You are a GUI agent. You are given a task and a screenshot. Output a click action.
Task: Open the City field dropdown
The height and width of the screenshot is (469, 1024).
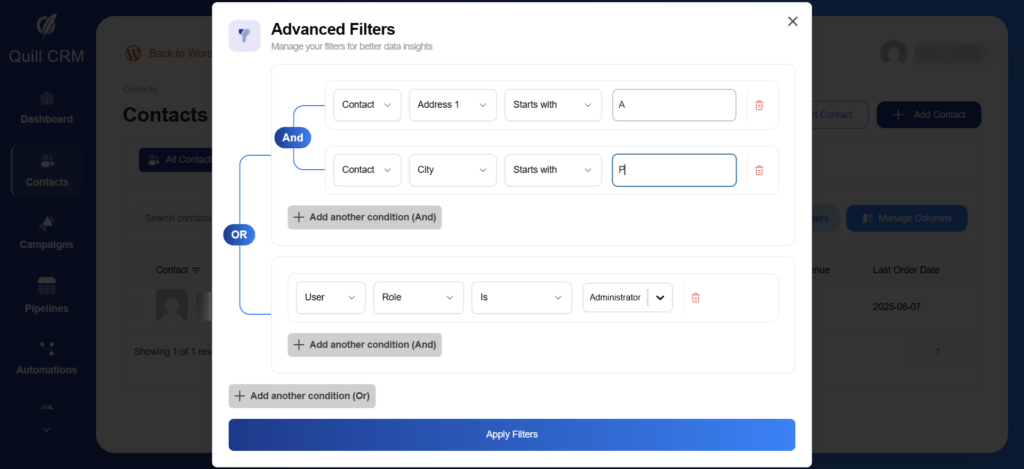point(452,170)
